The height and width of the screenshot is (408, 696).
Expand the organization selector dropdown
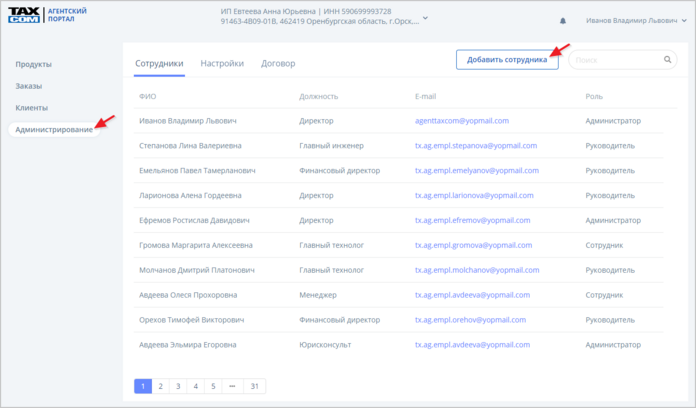click(427, 18)
